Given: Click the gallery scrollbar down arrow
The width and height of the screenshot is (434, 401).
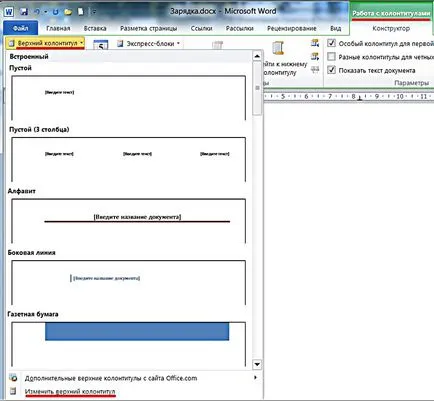Looking at the screenshot, I should tap(257, 364).
